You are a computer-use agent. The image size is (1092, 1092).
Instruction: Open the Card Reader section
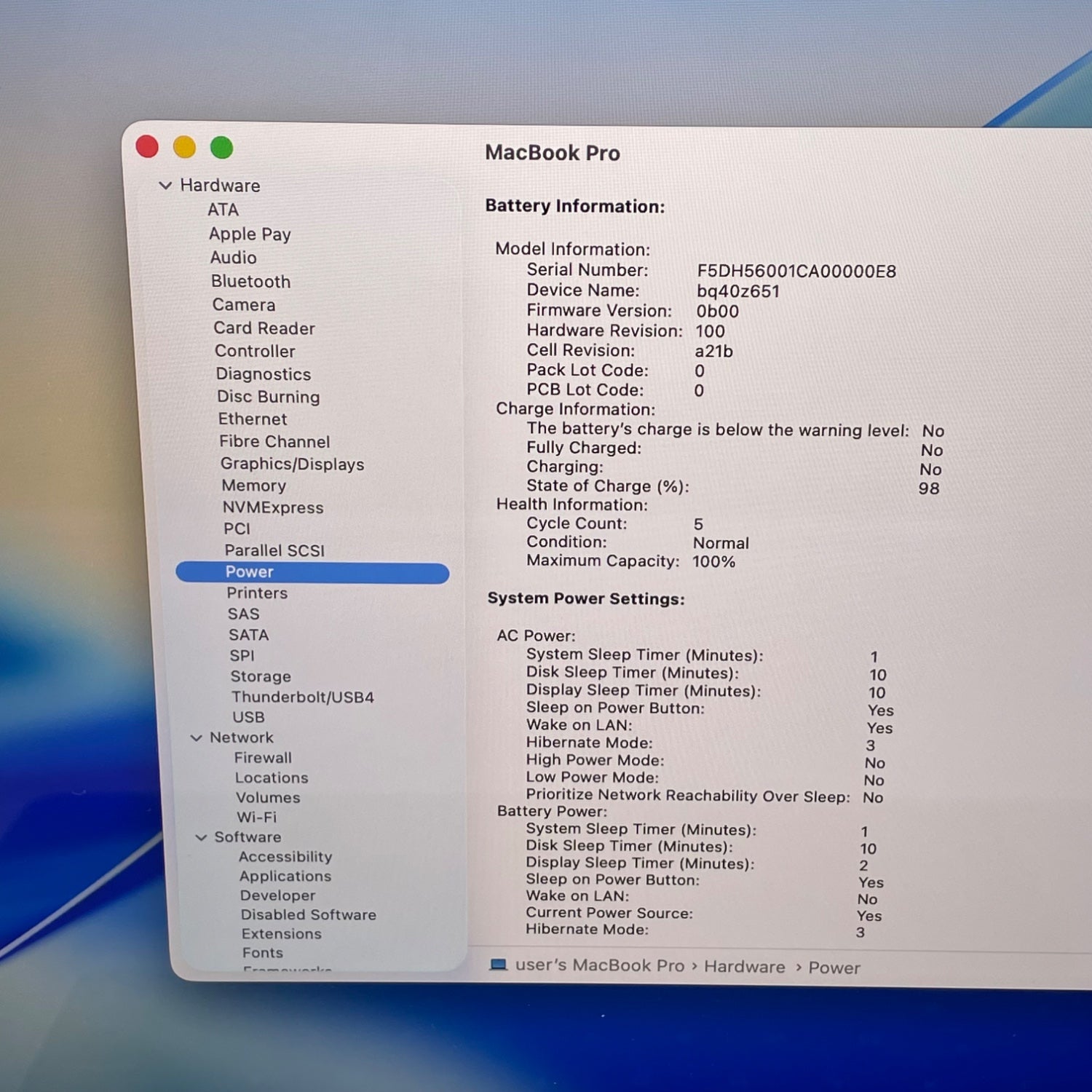tap(264, 328)
